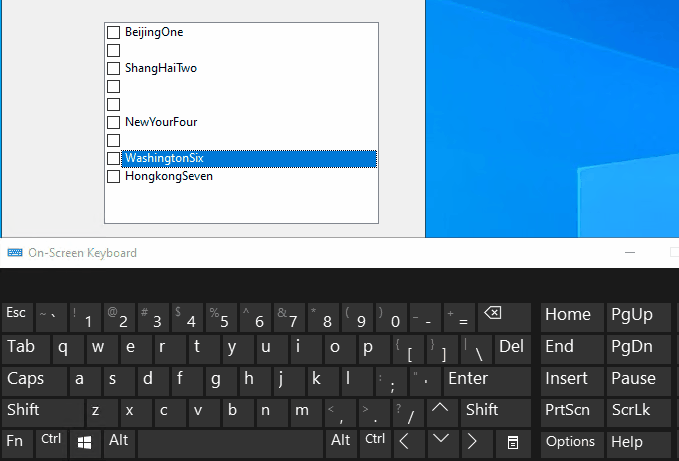
Task: Click the backslash key
Action: (477, 349)
